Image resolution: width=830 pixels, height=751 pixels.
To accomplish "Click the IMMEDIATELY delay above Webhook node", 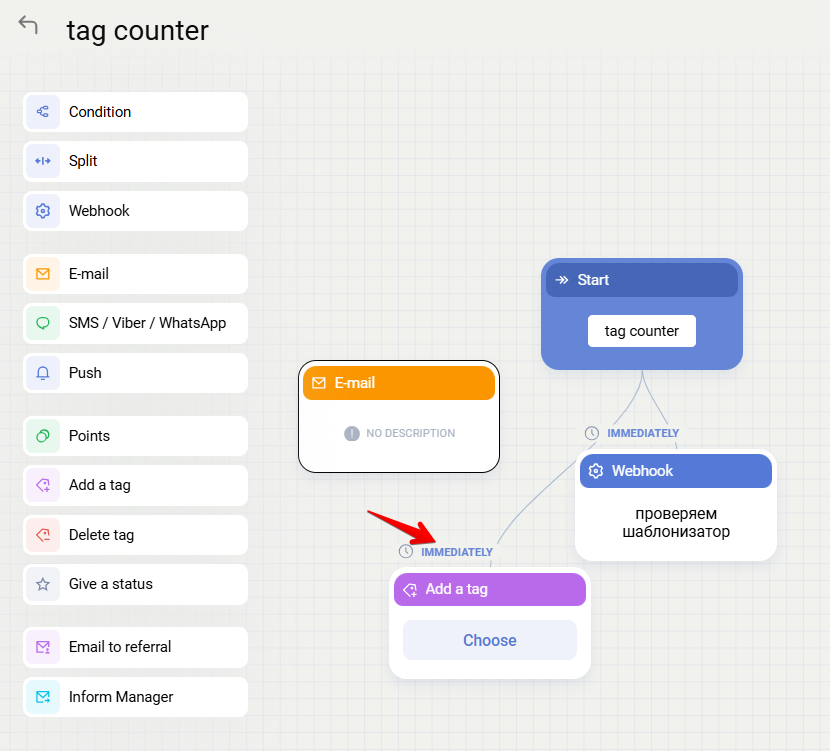I will click(642, 433).
